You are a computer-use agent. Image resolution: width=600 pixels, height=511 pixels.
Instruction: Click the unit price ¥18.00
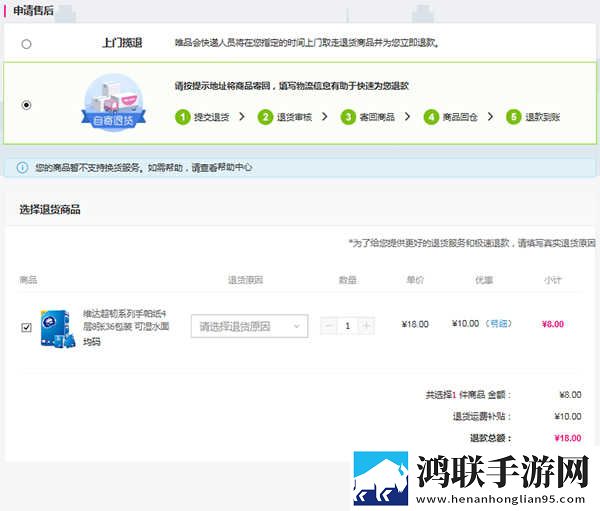[415, 325]
